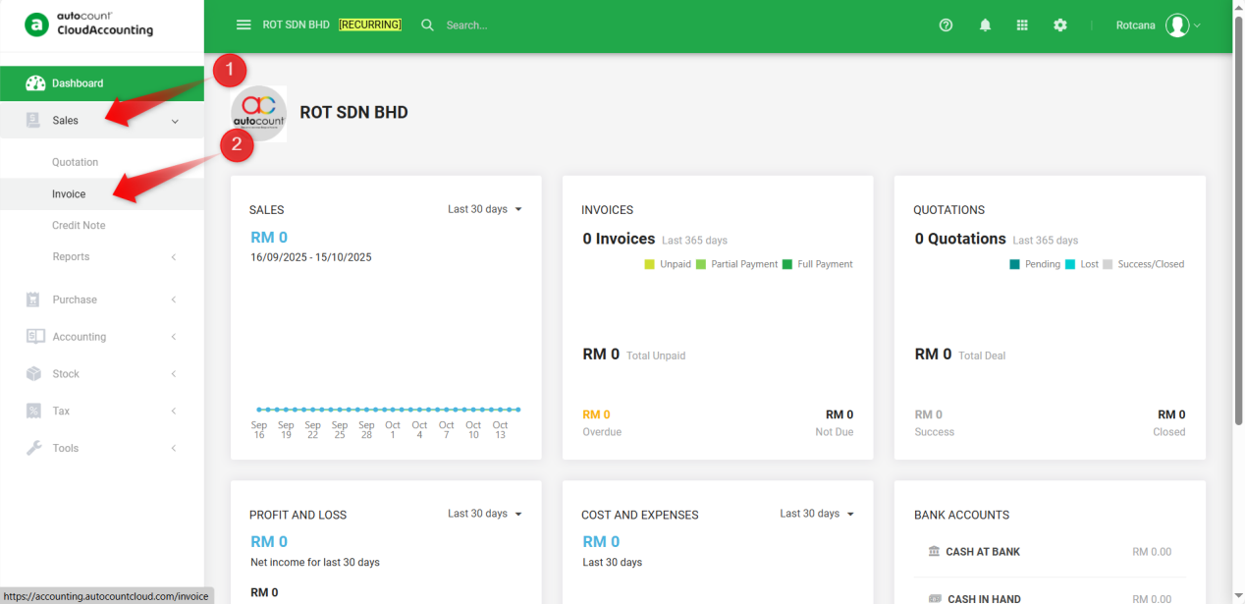Open the notifications bell icon

(985, 25)
